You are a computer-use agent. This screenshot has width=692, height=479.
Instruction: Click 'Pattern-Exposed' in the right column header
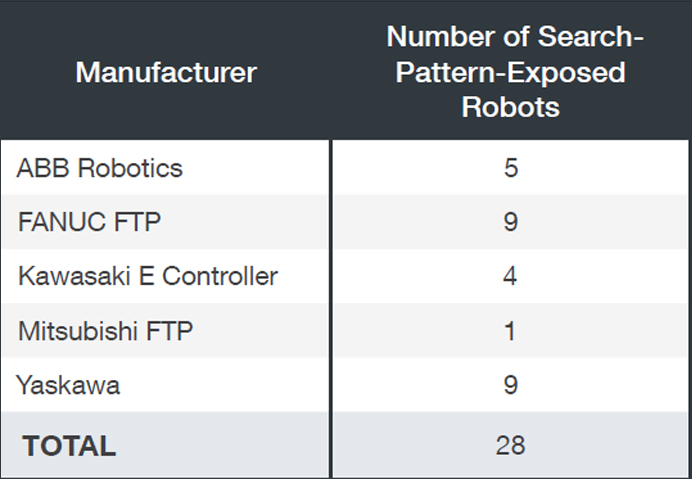coord(510,73)
